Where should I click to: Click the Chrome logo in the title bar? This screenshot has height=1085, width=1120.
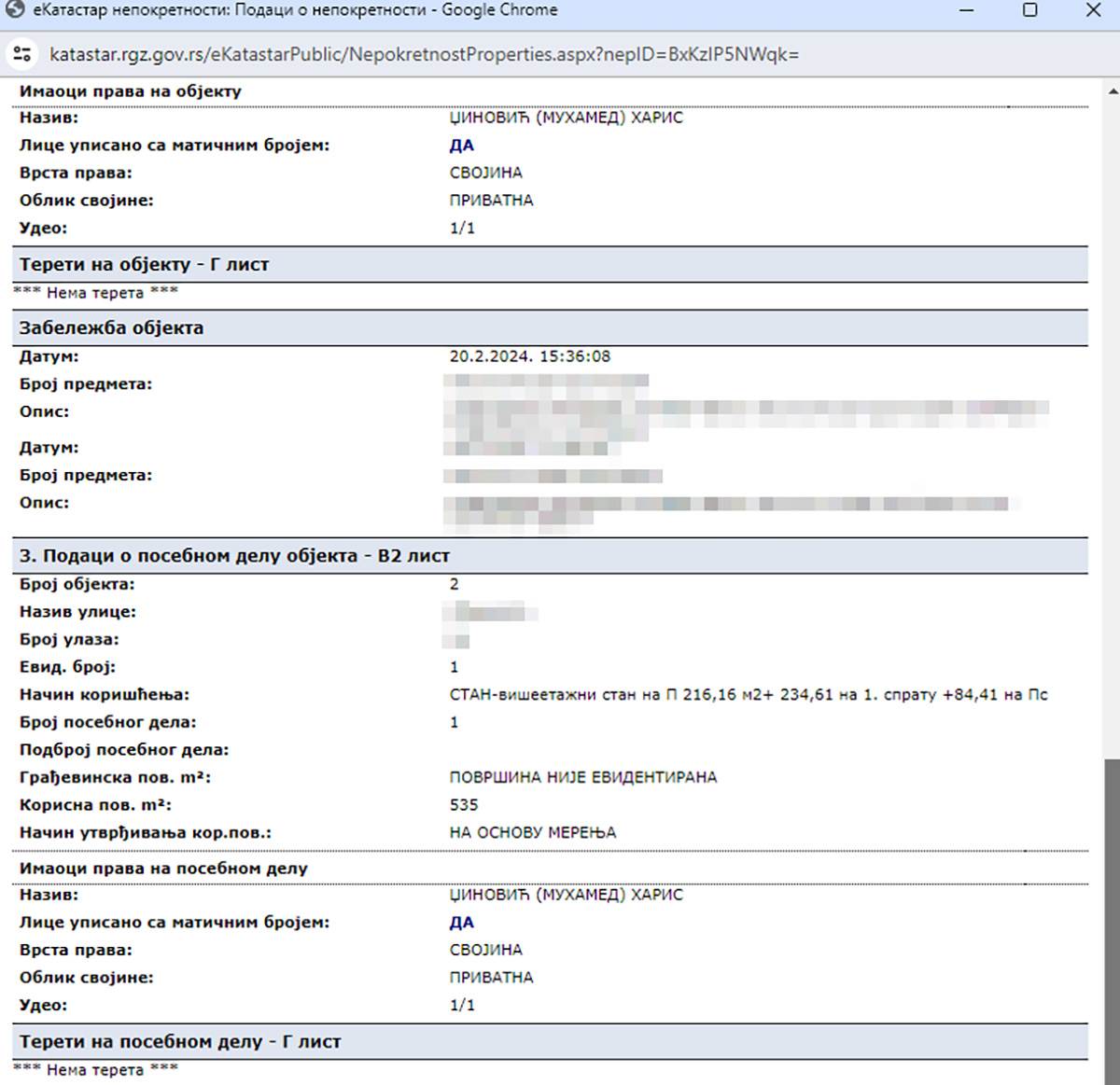coord(15,10)
